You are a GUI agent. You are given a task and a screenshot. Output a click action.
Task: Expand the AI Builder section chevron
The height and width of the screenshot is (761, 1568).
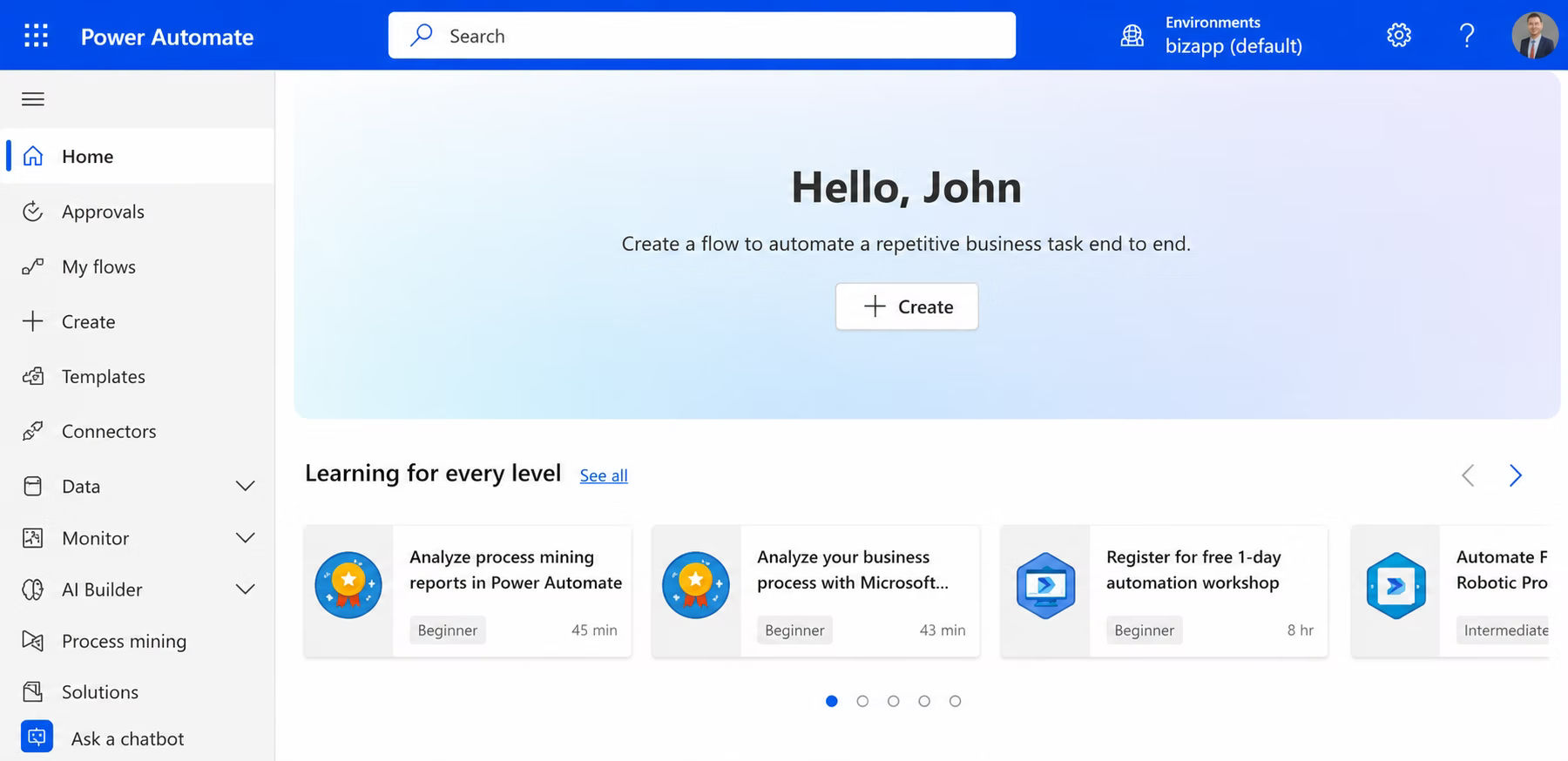pos(246,589)
